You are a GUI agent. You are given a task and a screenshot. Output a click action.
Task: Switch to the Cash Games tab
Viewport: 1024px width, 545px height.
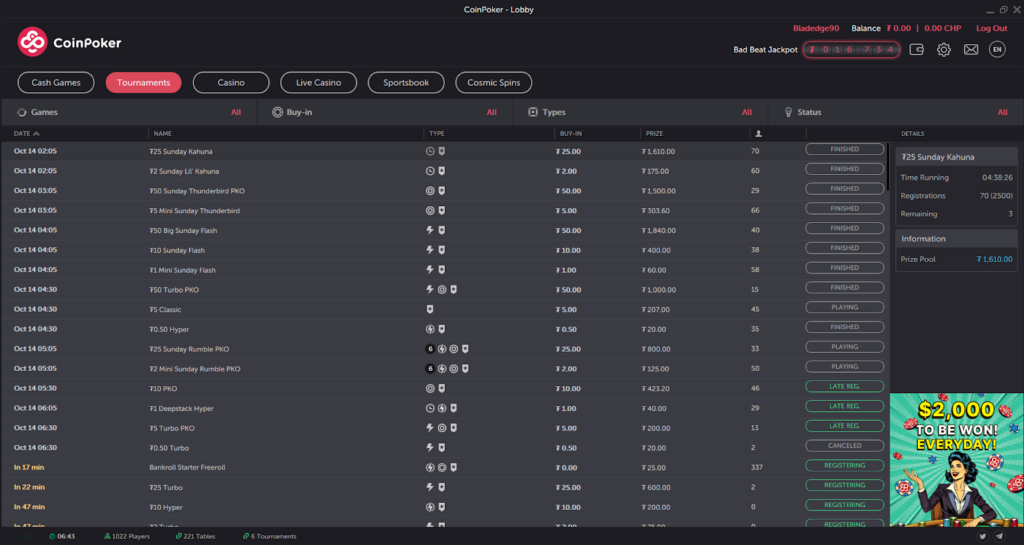pyautogui.click(x=56, y=83)
